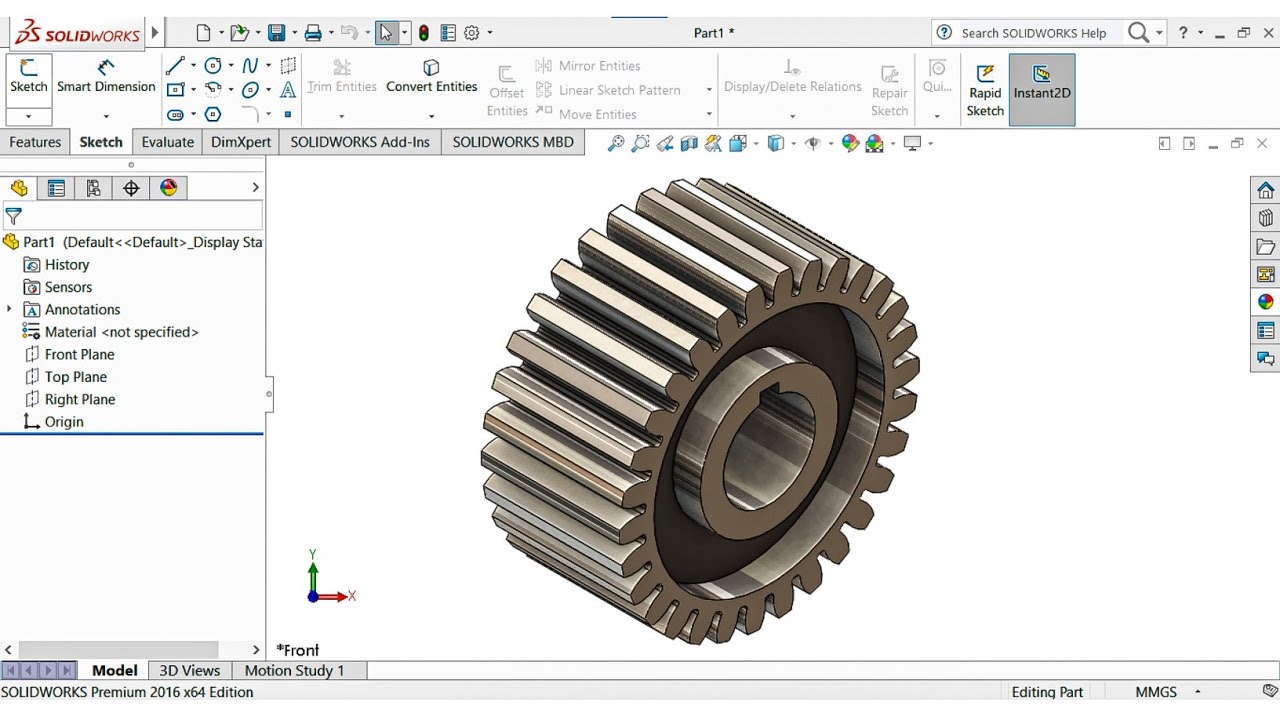Open DimXpertManager tab icon

point(131,188)
